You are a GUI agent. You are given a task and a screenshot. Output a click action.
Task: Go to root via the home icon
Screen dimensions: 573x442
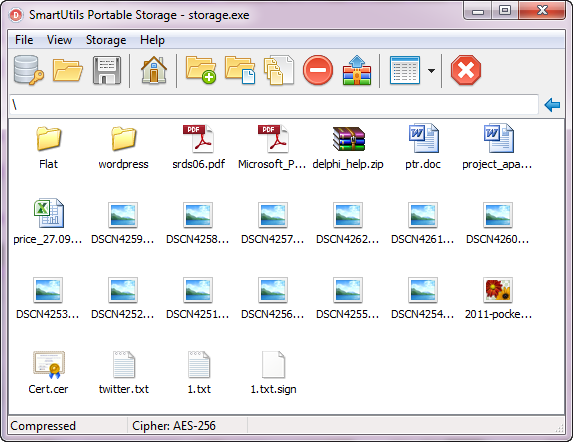[154, 70]
